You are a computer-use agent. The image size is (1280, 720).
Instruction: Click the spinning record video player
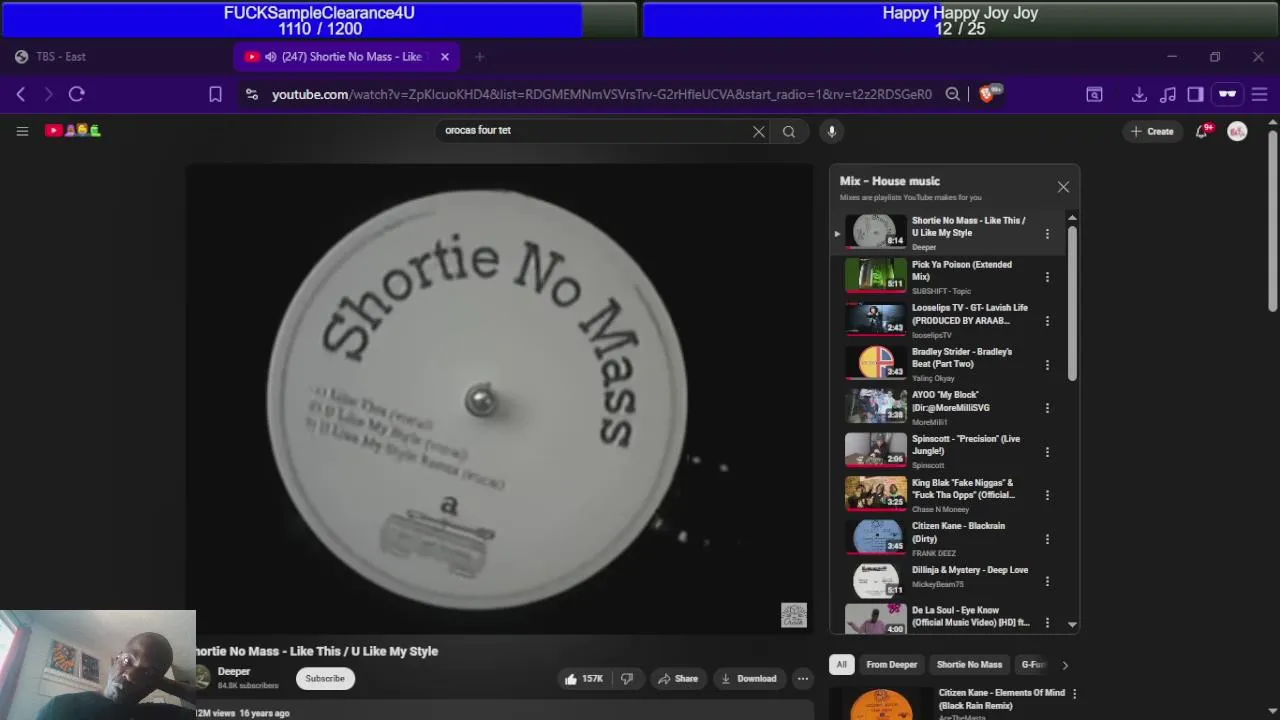pyautogui.click(x=500, y=399)
